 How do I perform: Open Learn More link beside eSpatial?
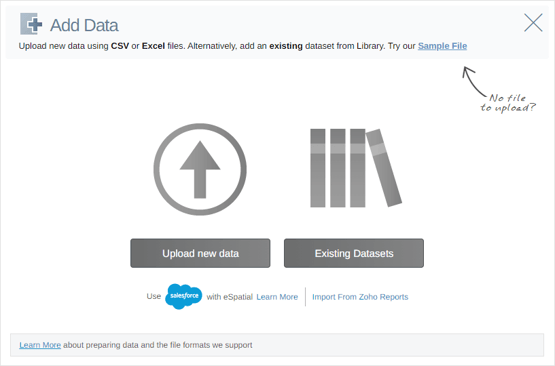(x=277, y=297)
